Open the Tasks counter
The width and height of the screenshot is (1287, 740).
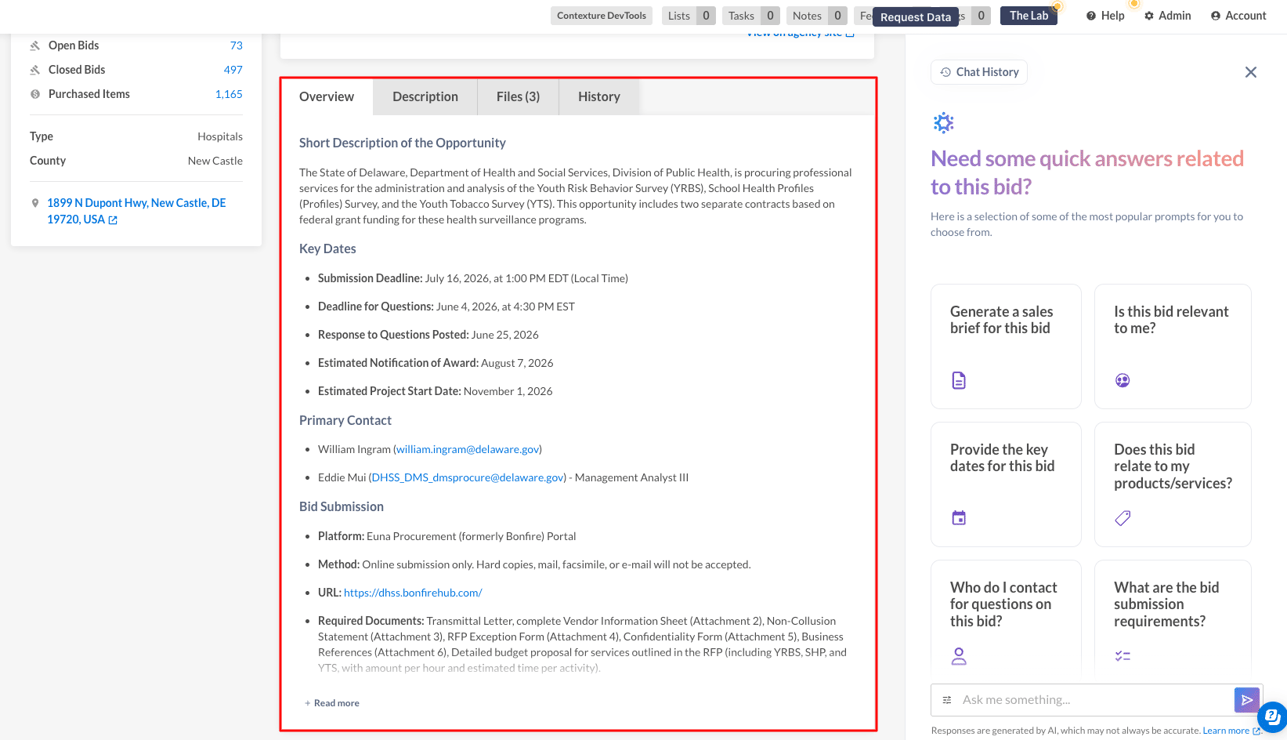[x=751, y=16]
